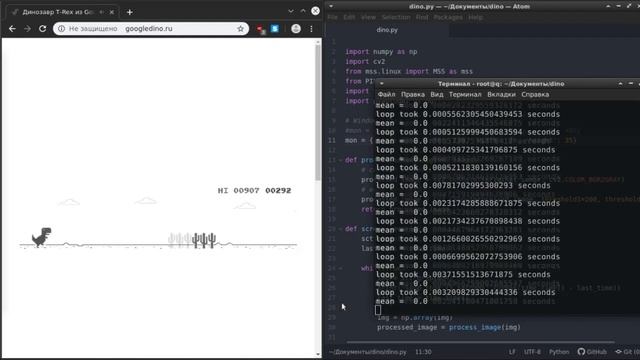This screenshot has width=640, height=360.
Task: Open the site info 'Не защищено' icon
Action: click(61, 29)
